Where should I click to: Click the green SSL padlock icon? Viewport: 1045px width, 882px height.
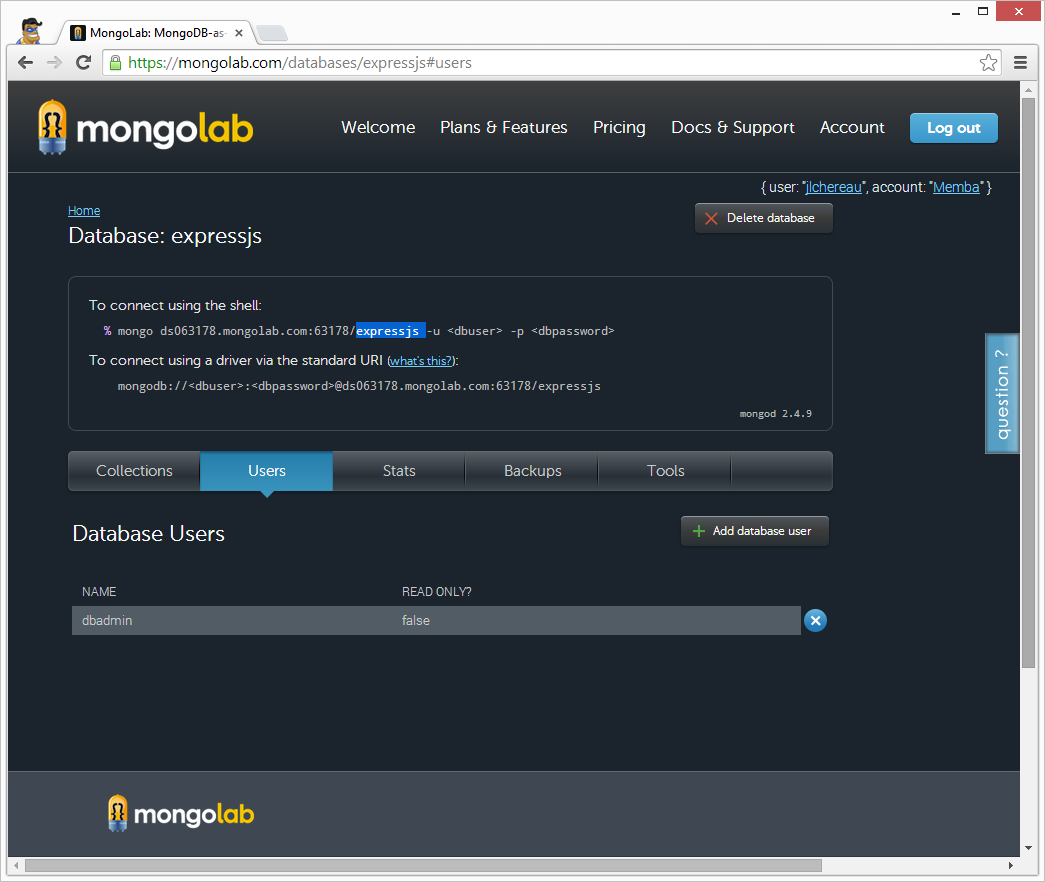coord(115,63)
